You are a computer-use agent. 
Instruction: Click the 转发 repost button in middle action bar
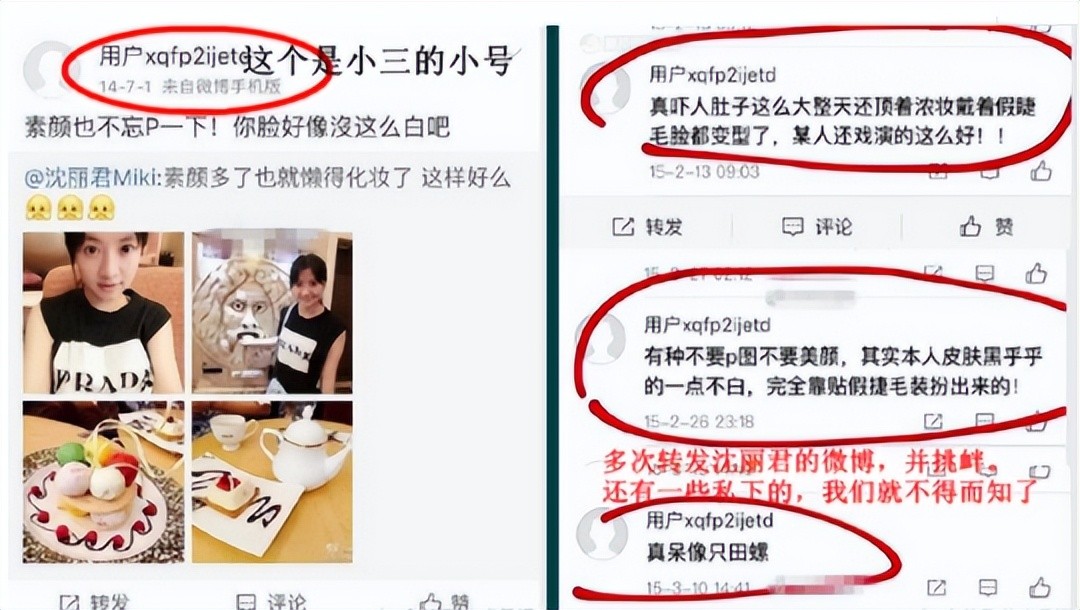click(x=647, y=227)
